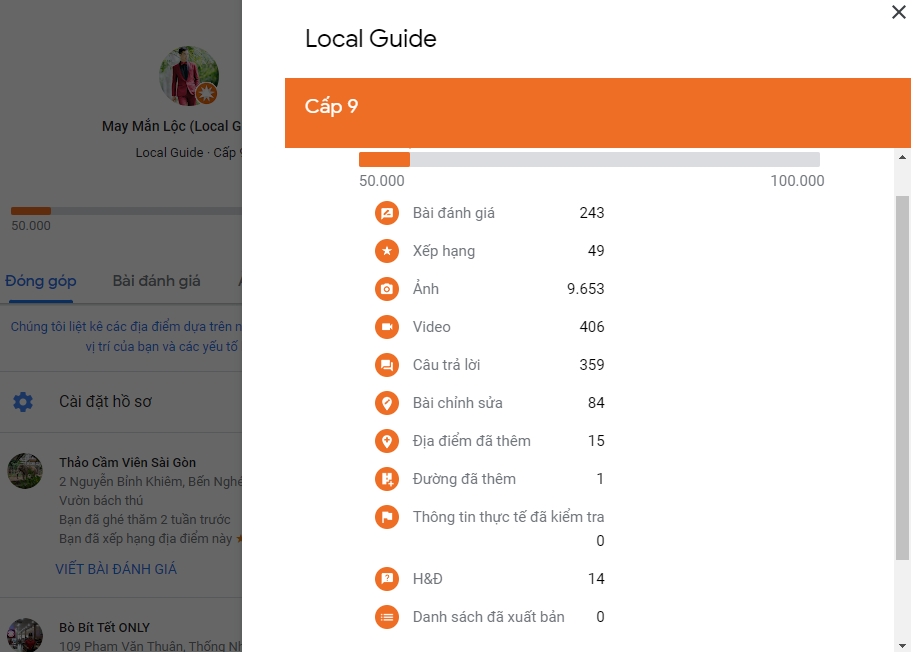Screen dimensions: 921x652
Task: Click the Bài đánh giá stat label
Action: [x=453, y=213]
